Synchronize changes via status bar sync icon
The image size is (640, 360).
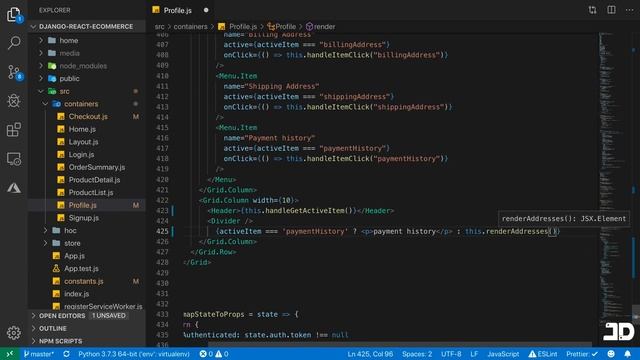[x=66, y=354]
